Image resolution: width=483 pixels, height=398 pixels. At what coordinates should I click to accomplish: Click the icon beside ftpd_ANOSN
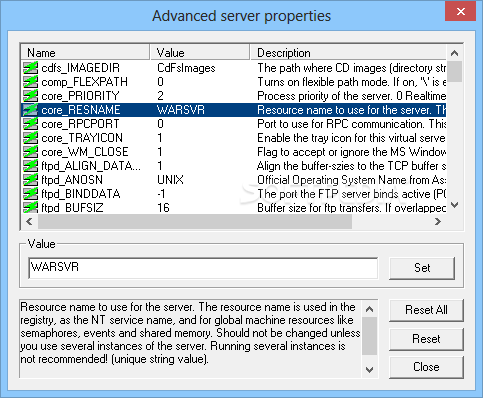point(30,180)
